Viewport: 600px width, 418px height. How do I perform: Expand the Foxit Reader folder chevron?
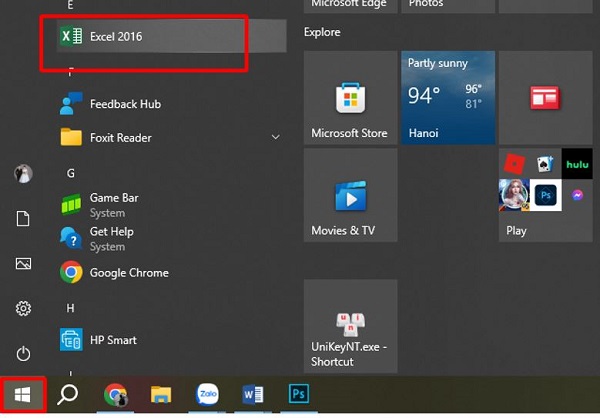tap(275, 137)
